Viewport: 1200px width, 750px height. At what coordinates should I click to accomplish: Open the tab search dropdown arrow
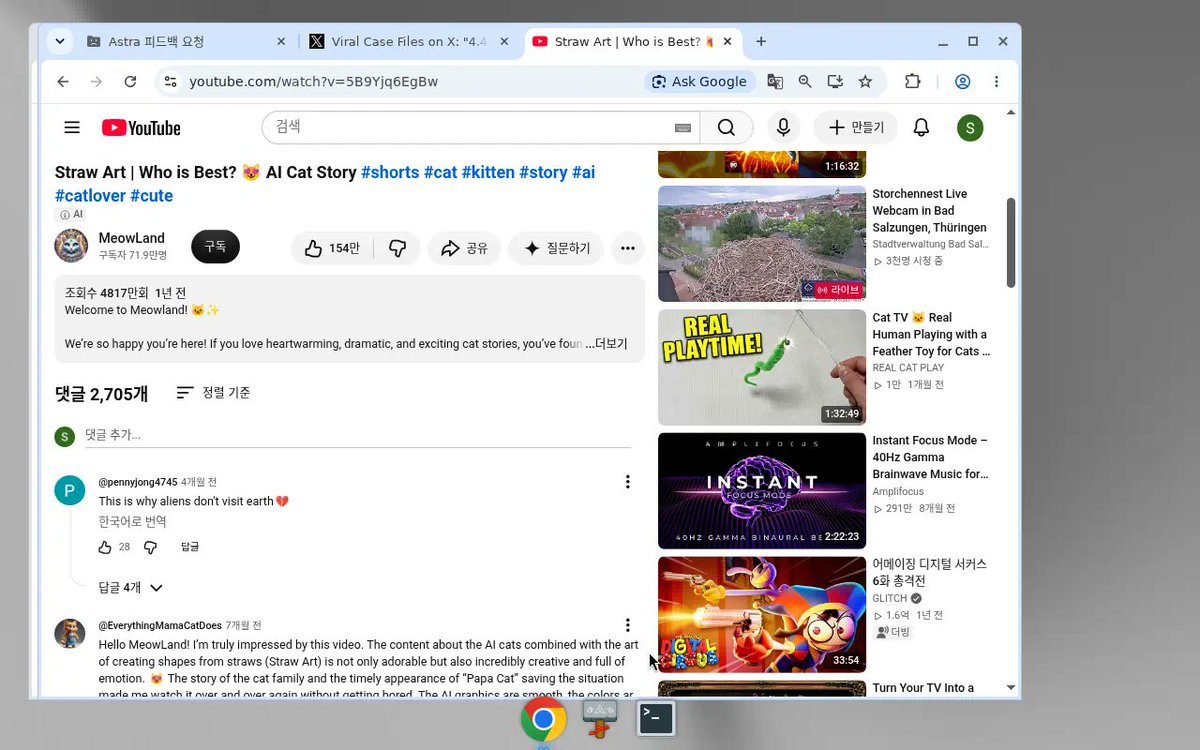coord(60,41)
